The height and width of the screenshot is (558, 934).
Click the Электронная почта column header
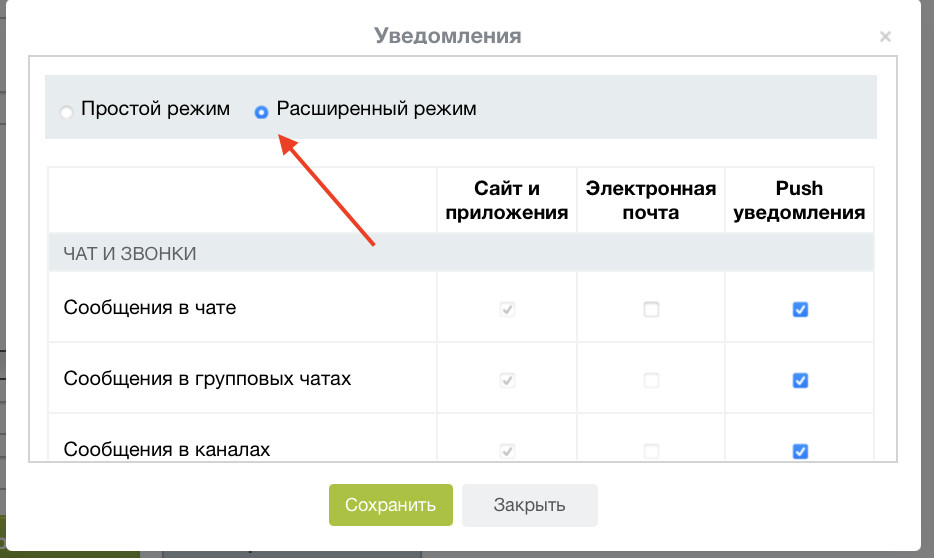click(x=651, y=200)
